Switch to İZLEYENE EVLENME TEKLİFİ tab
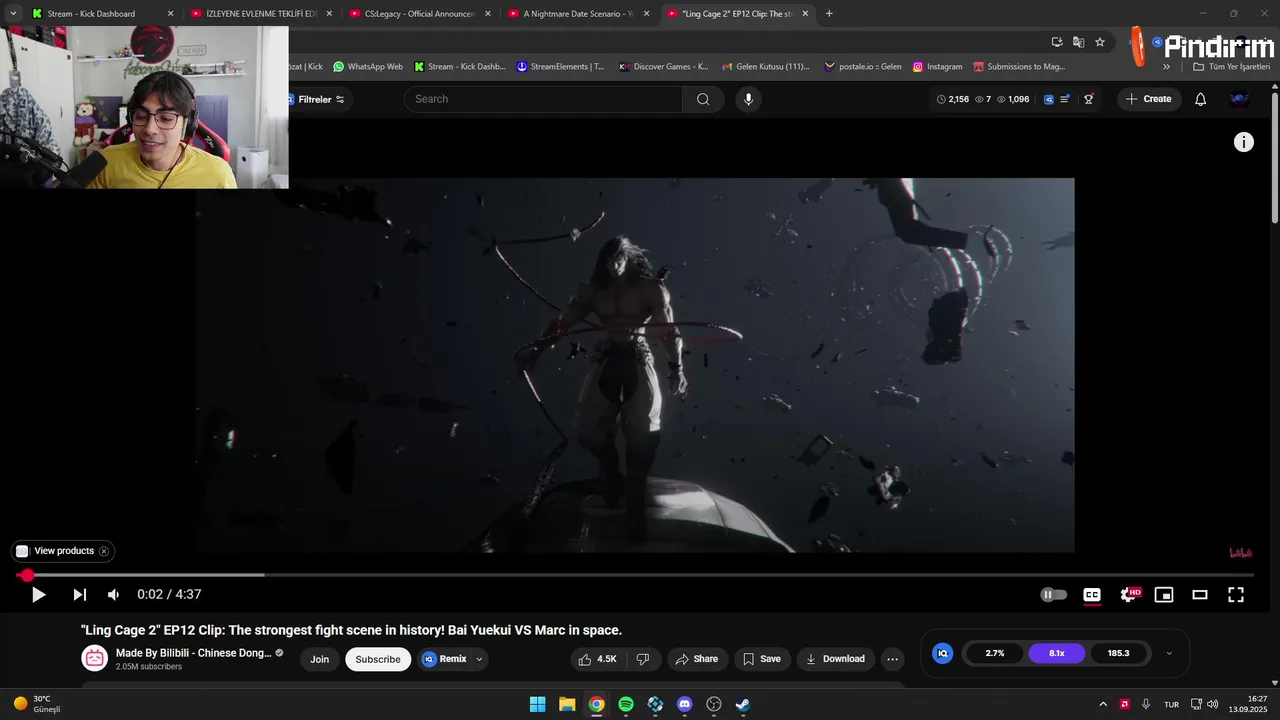 [260, 14]
